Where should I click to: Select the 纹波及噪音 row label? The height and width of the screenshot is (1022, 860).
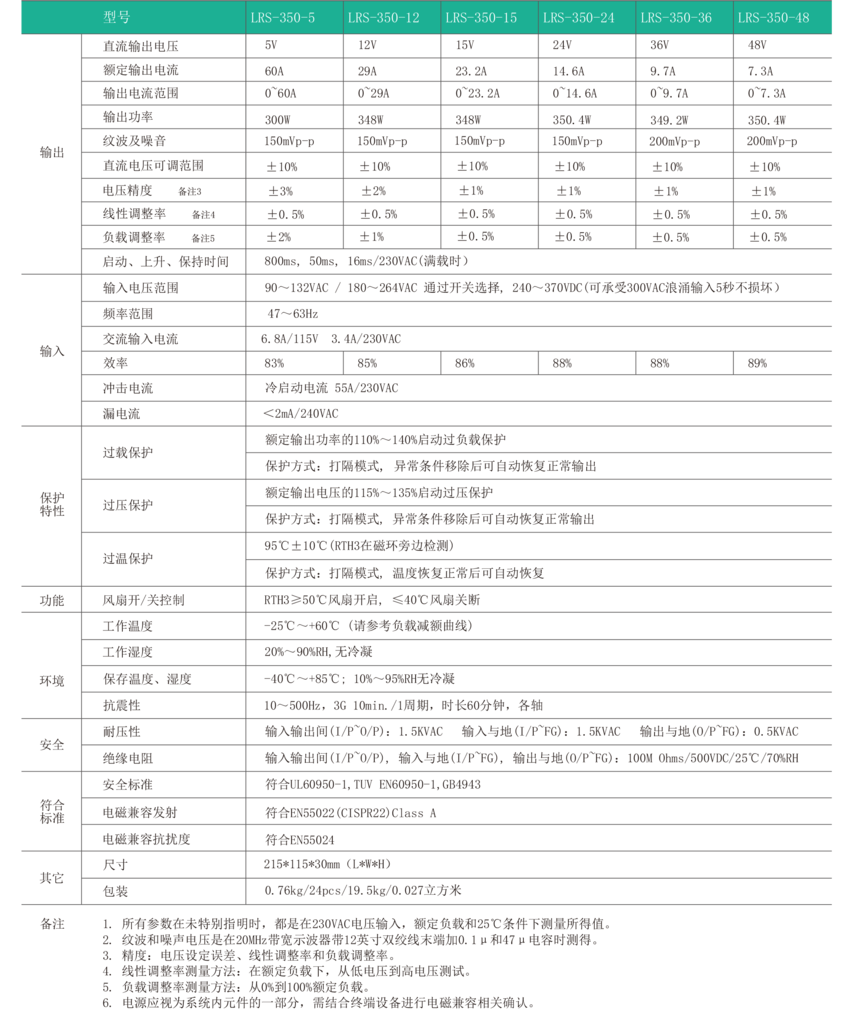coord(134,141)
